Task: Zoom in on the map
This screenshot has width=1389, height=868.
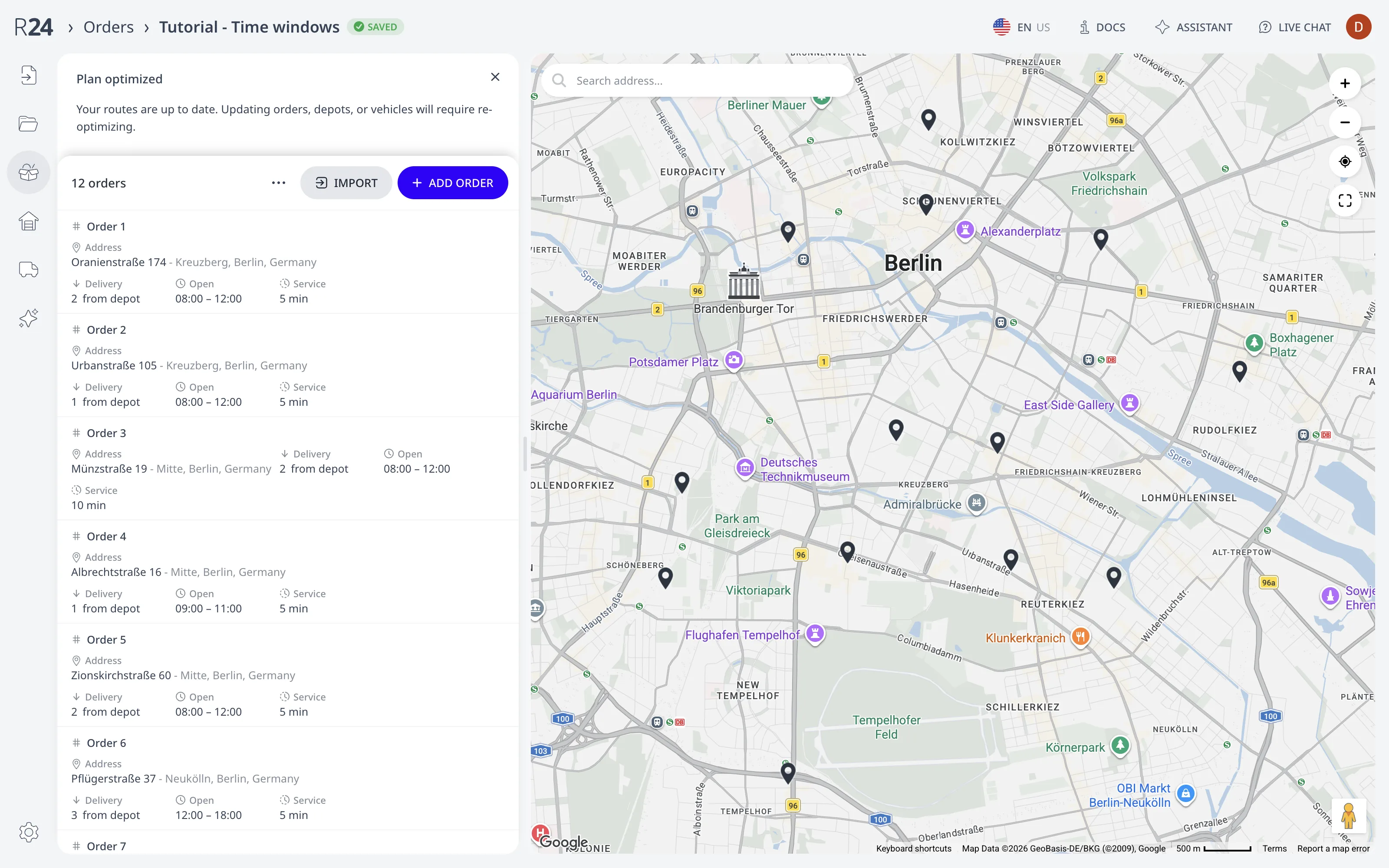Action: 1345,84
